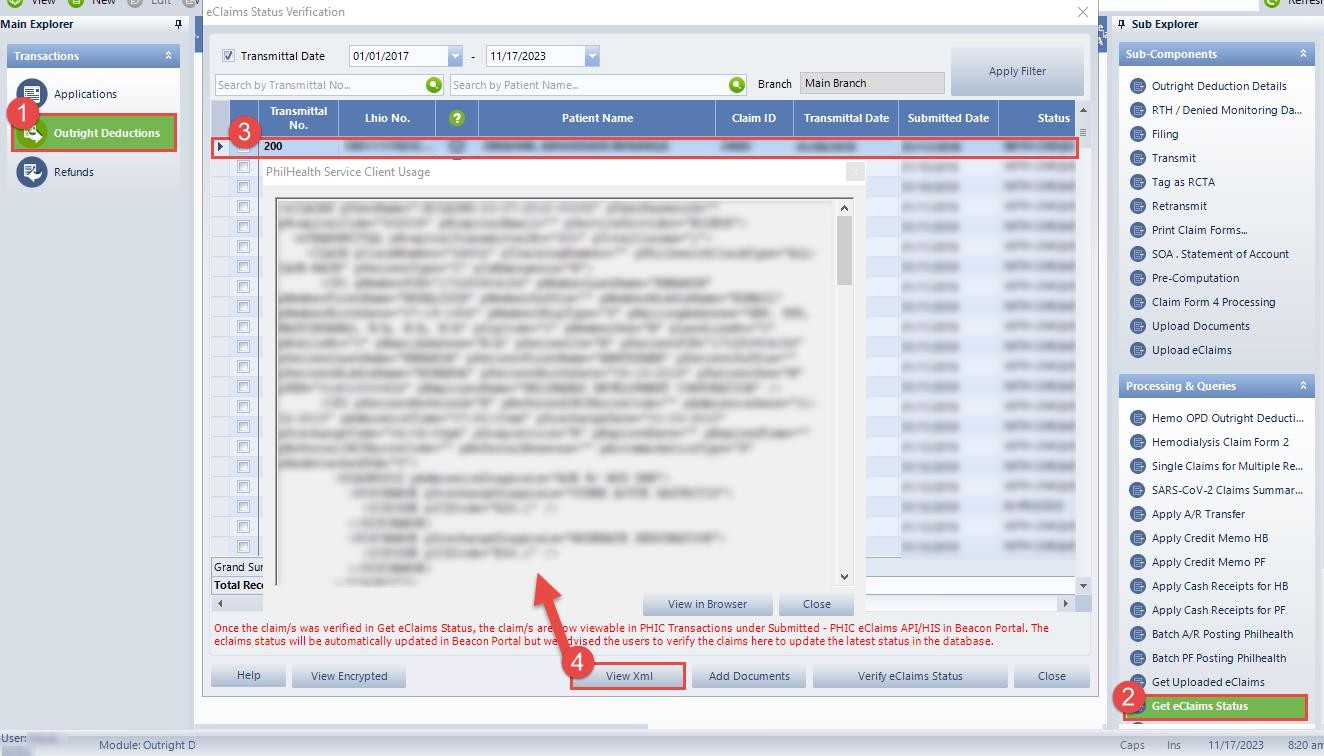Click the Applications icon in Transactions
The height and width of the screenshot is (756, 1324).
32,94
